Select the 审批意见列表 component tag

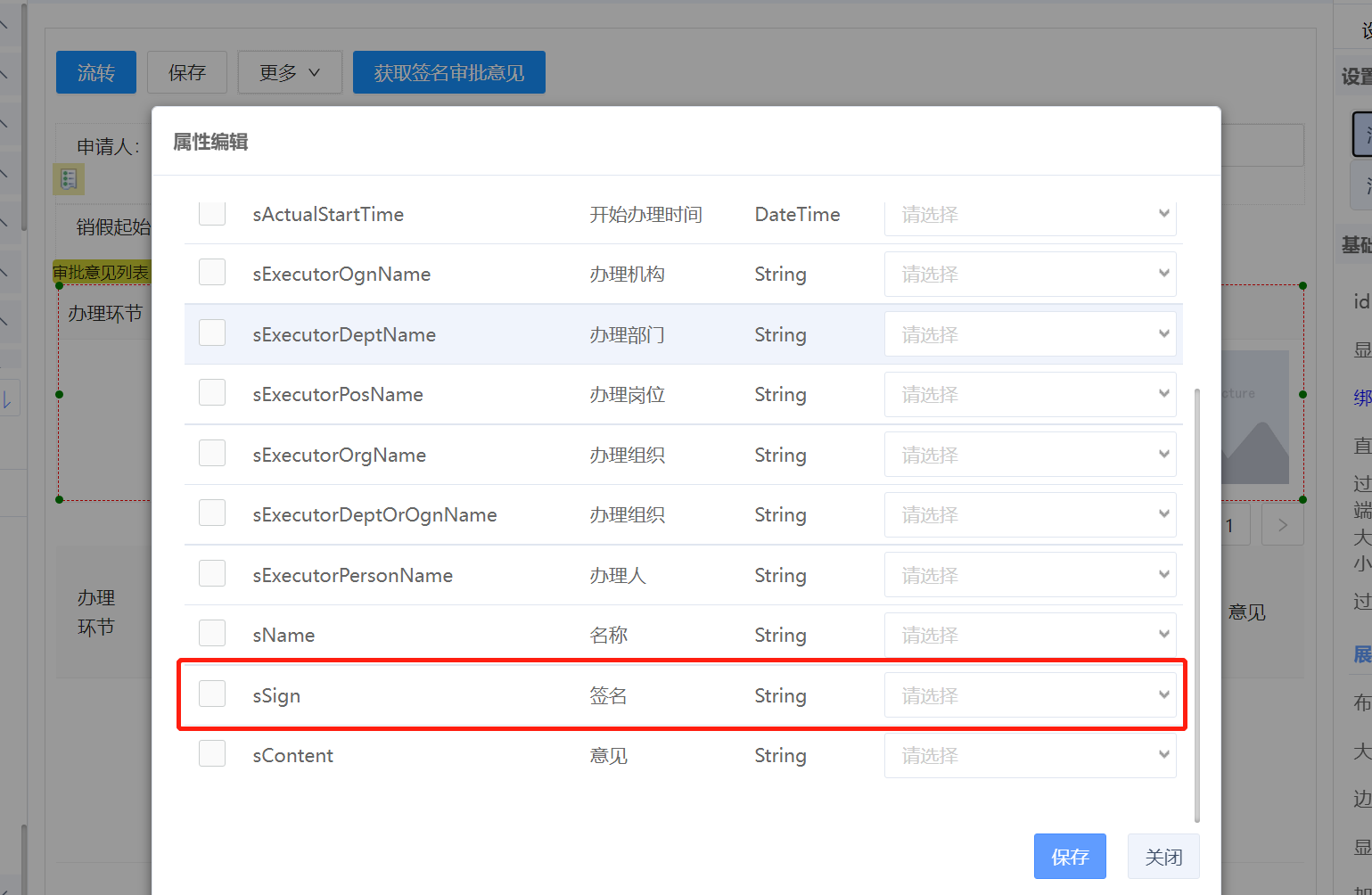coord(101,273)
